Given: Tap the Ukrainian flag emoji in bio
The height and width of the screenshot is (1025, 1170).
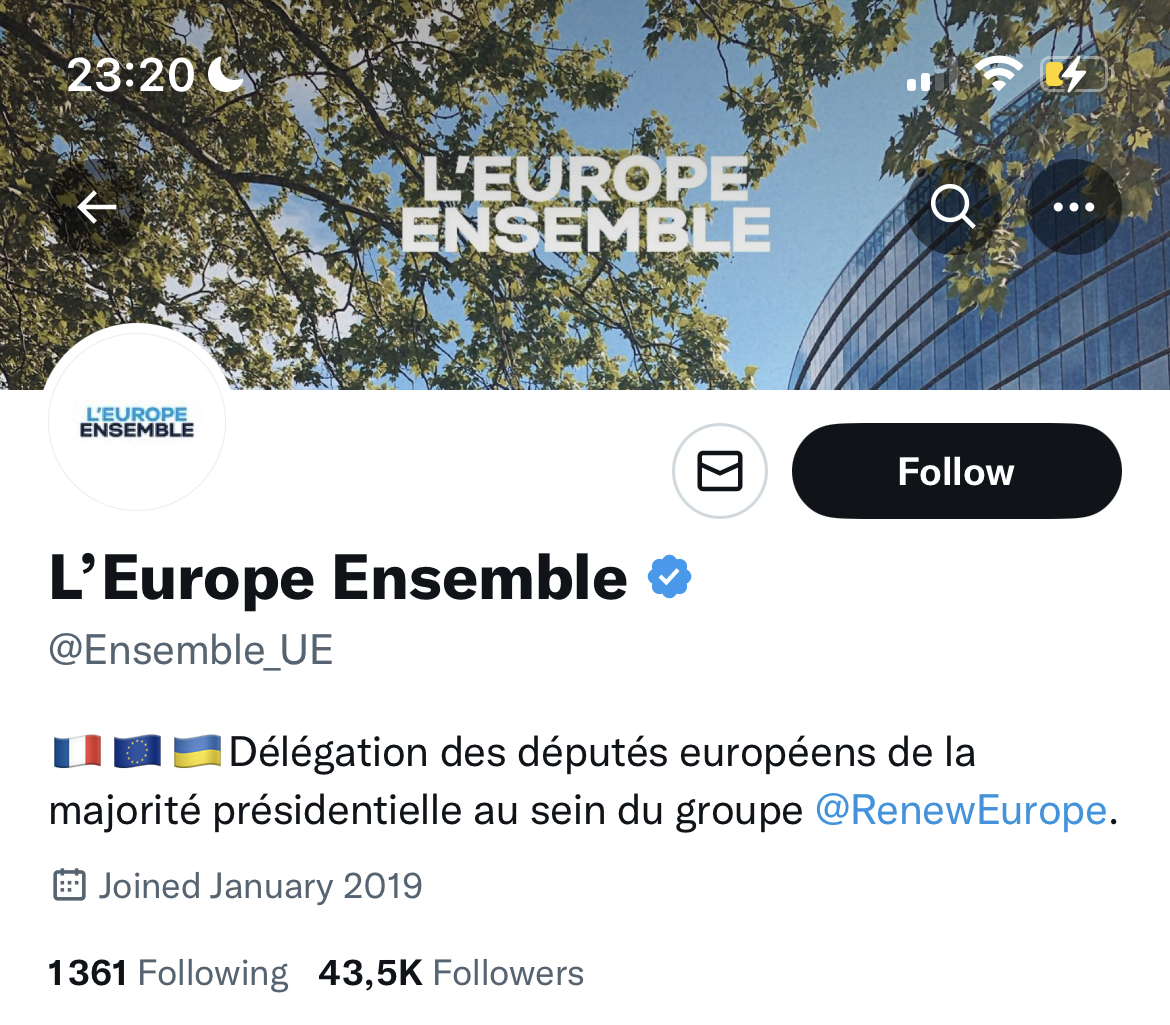Looking at the screenshot, I should click(198, 751).
